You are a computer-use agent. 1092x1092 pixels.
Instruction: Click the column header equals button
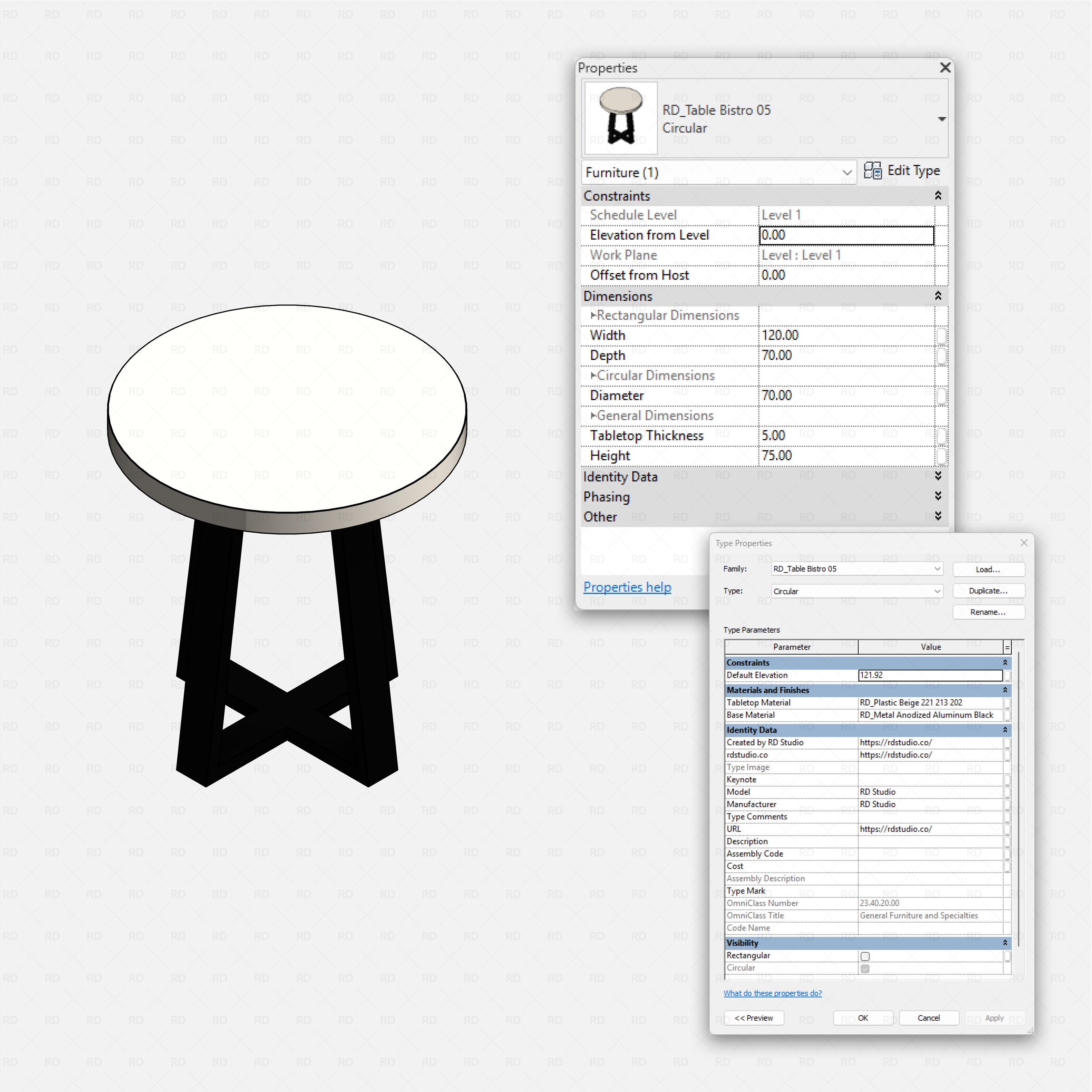pos(1007,647)
